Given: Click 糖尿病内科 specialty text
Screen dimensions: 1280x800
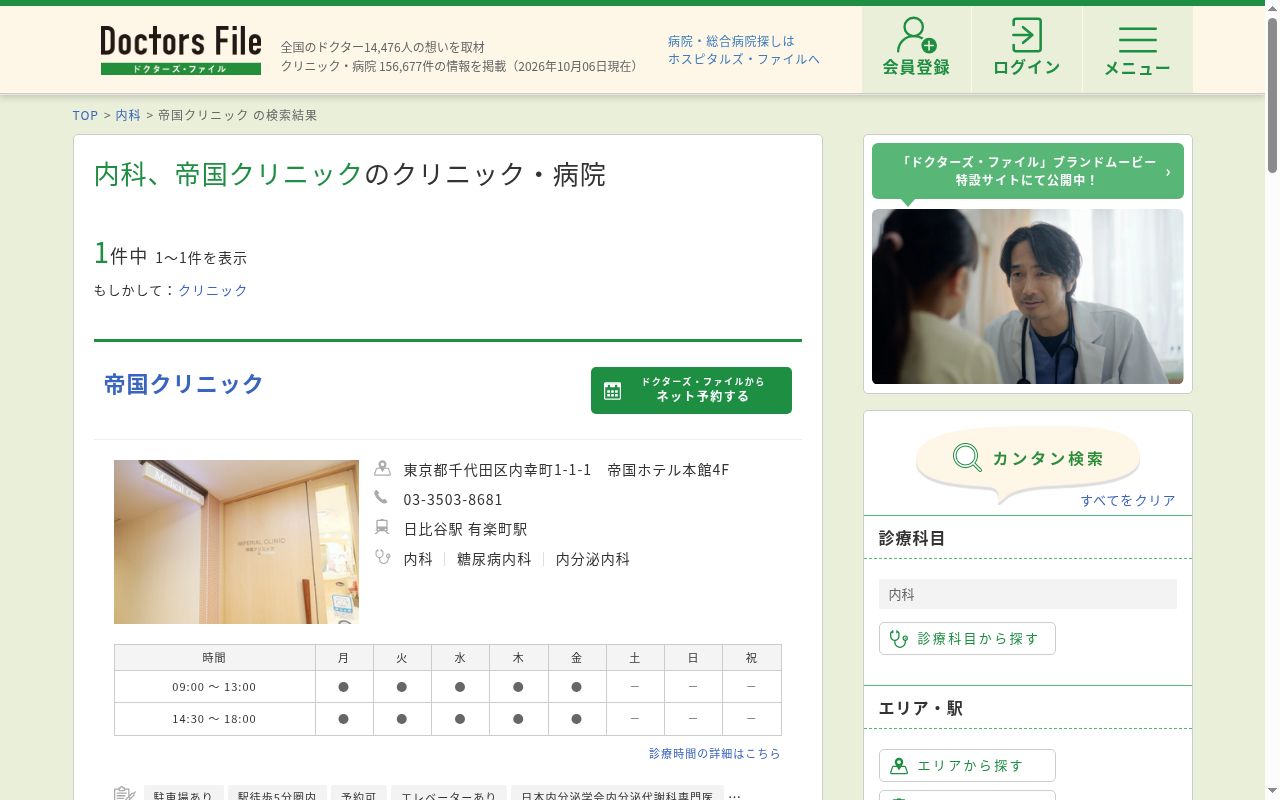Looking at the screenshot, I should point(494,559).
